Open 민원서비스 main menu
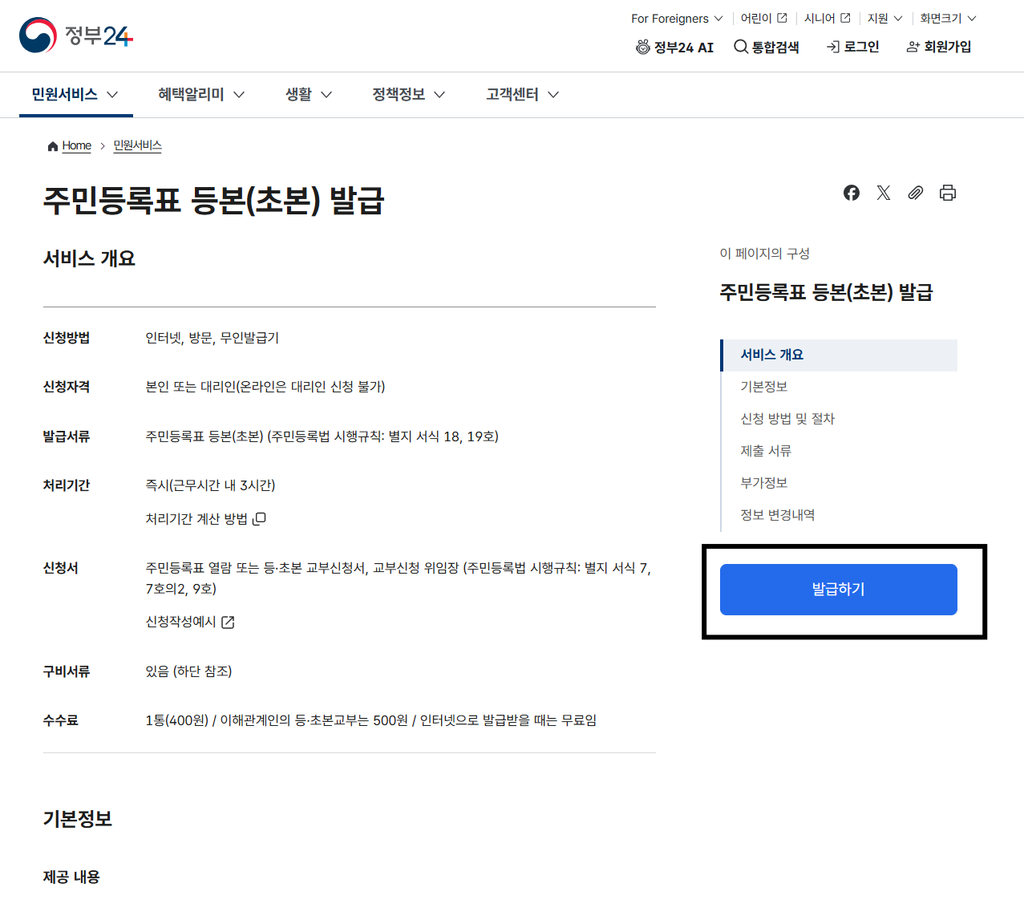This screenshot has height=901, width=1024. (x=75, y=95)
